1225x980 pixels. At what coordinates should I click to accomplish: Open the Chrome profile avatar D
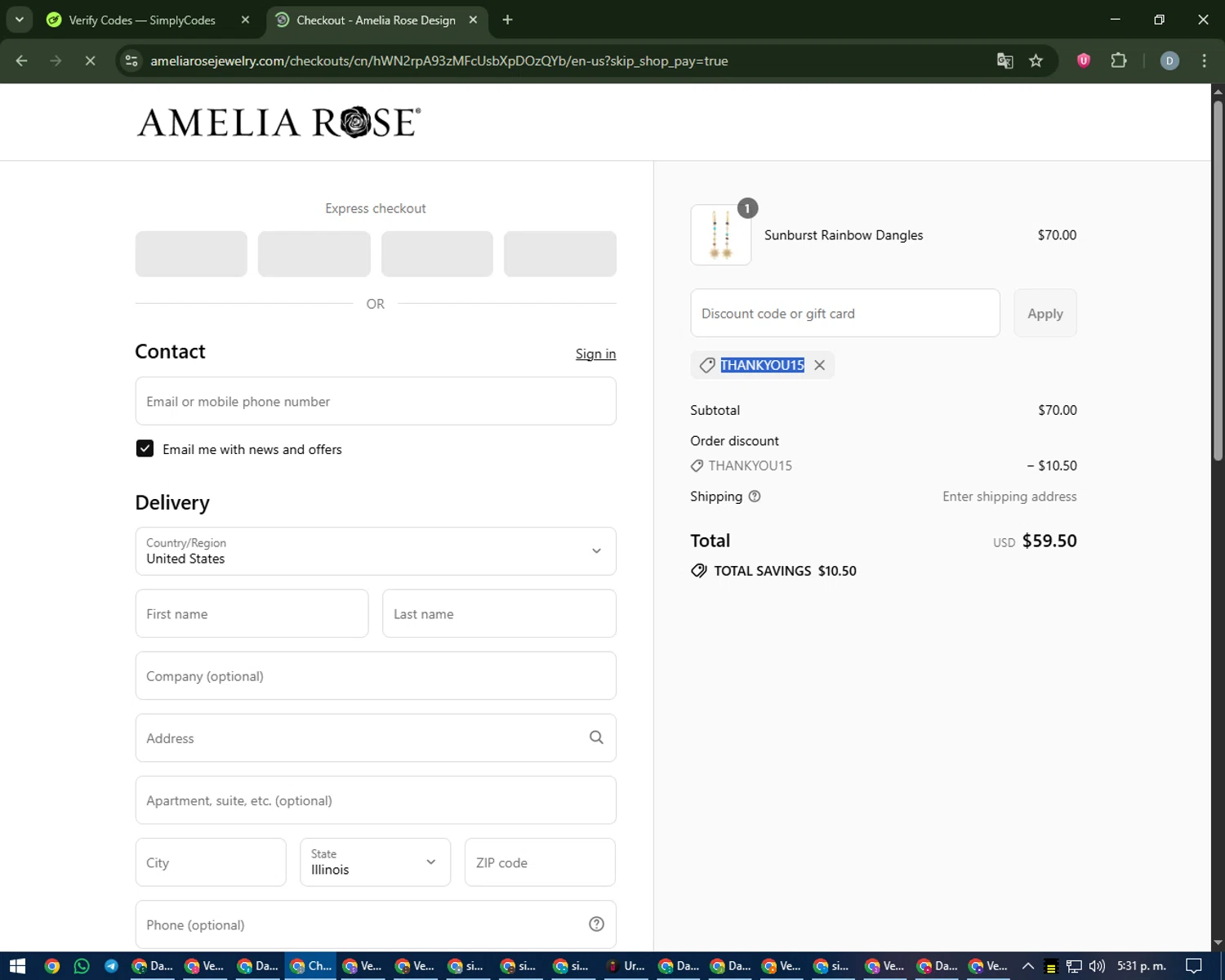click(1169, 60)
